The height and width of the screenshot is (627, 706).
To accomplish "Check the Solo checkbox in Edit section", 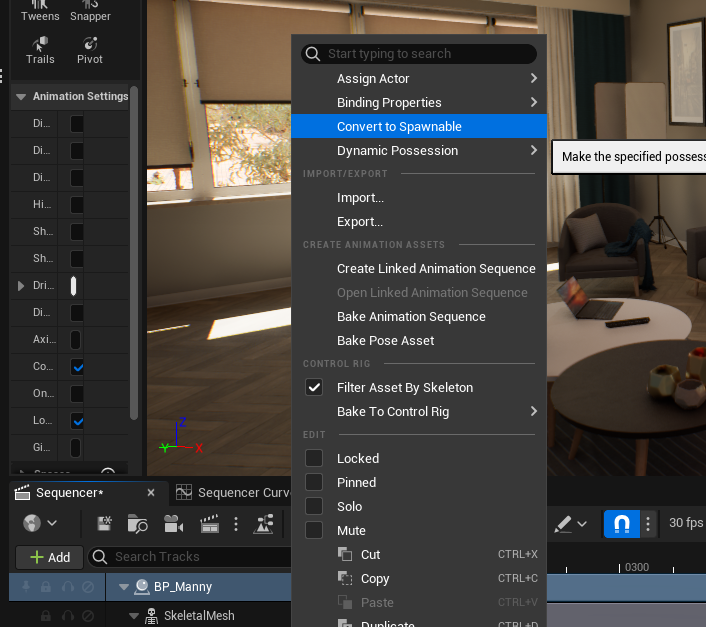I will (x=314, y=506).
